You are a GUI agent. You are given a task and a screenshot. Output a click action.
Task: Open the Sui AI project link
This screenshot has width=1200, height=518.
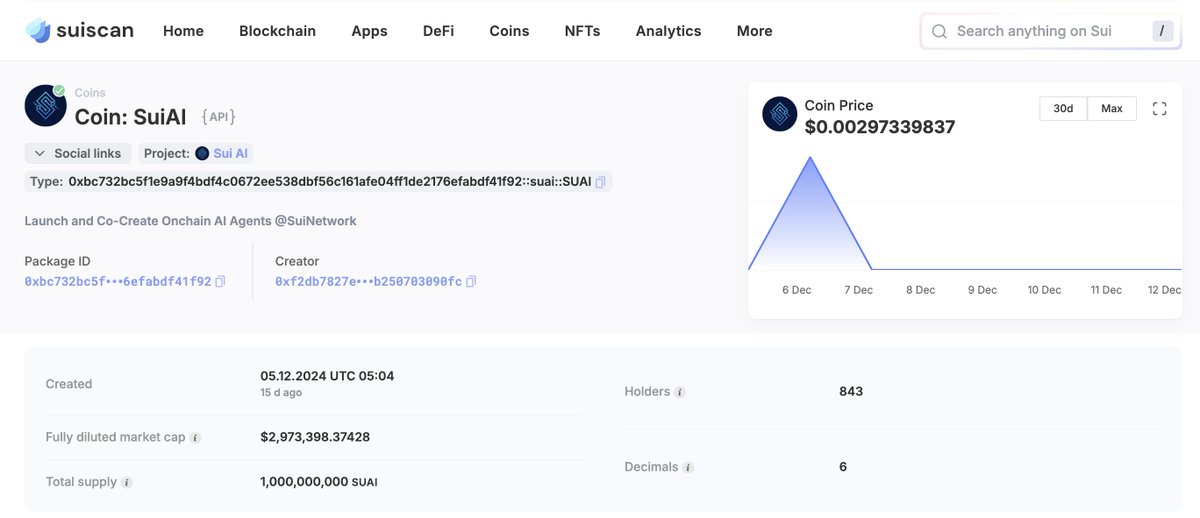231,153
